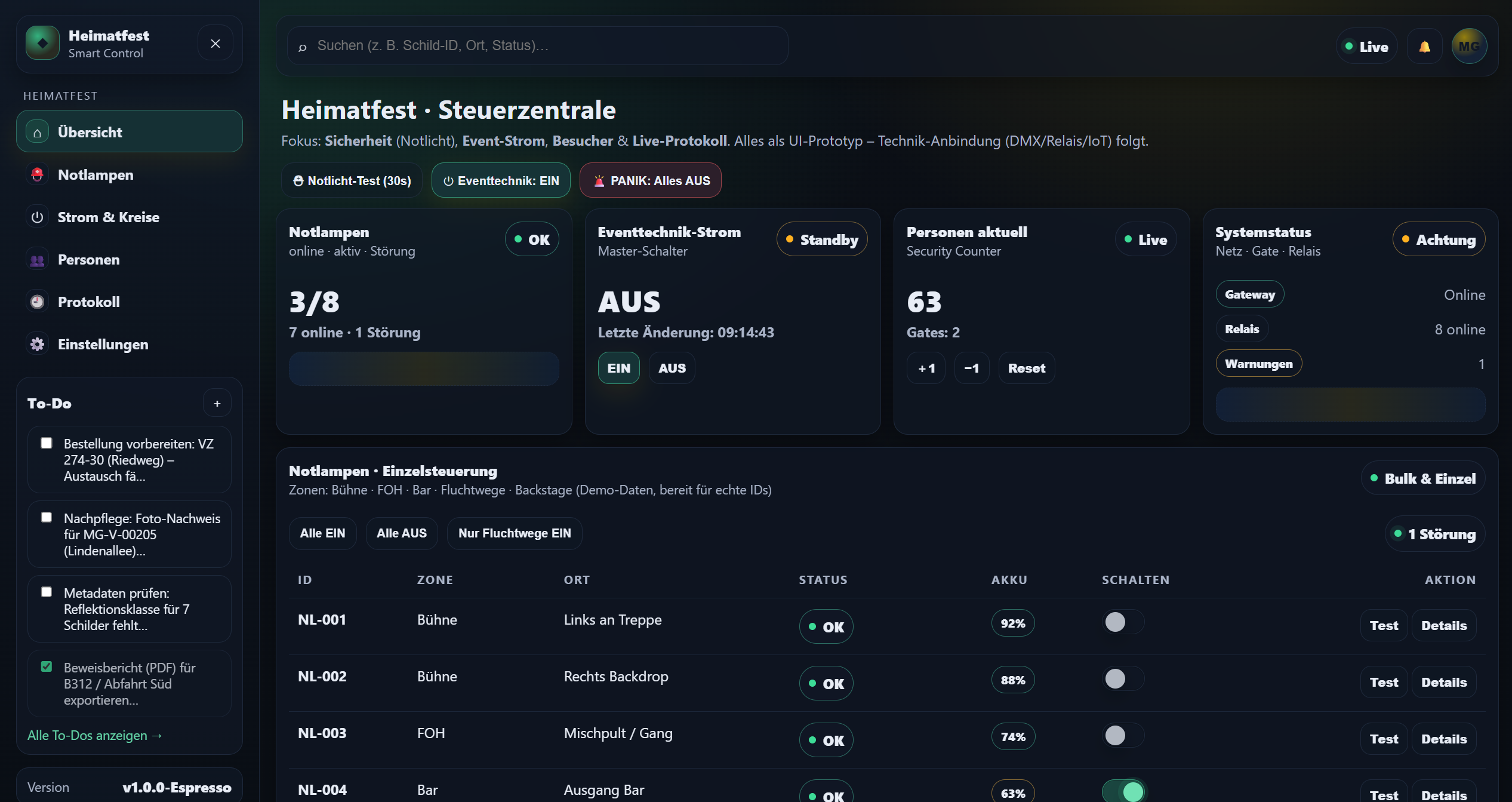This screenshot has height=802, width=1512.
Task: Collapse sidebar with the X button
Action: [215, 44]
